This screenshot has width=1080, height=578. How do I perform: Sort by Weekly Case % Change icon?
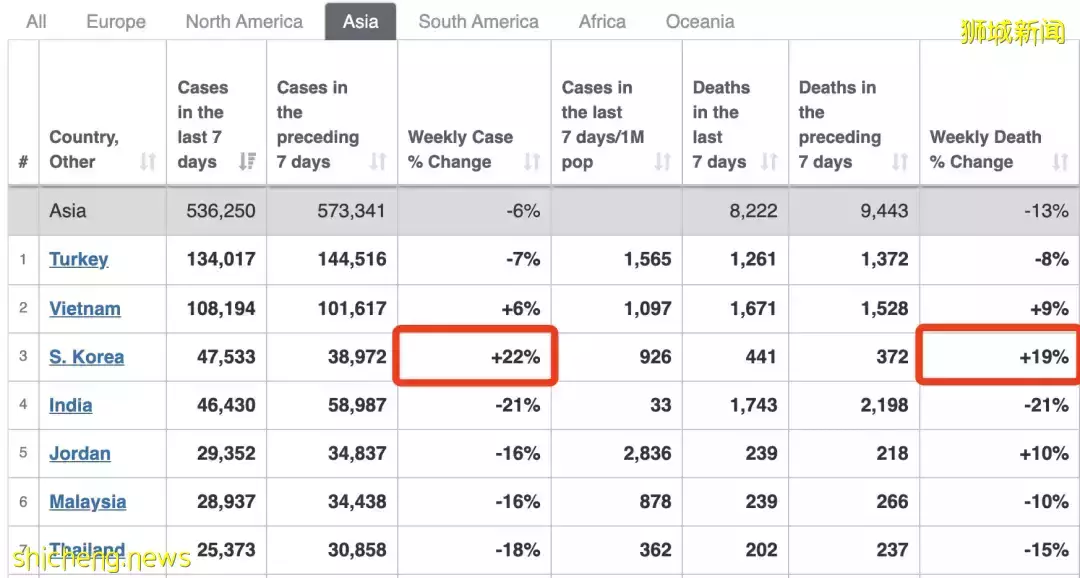point(532,162)
